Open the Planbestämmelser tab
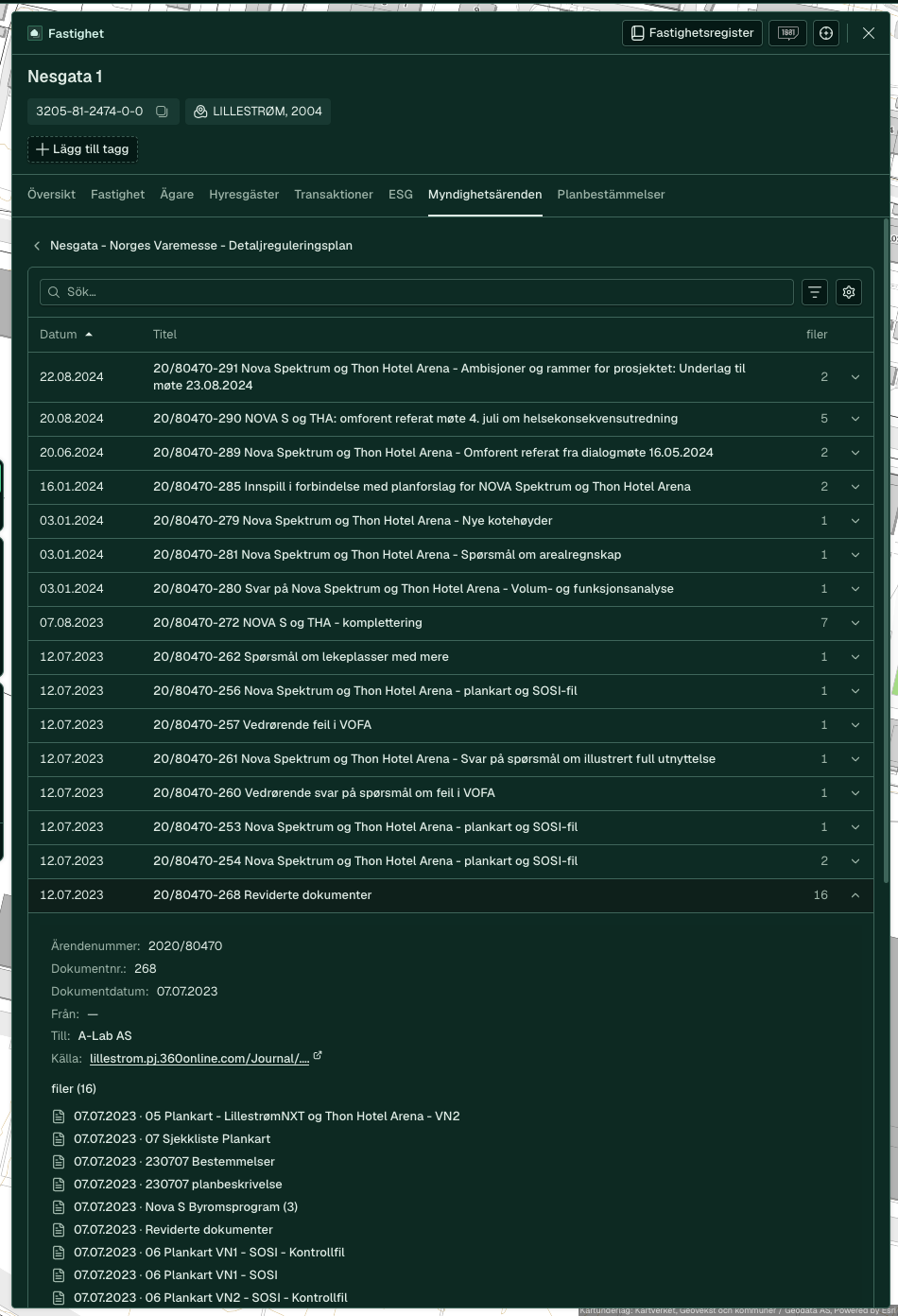Image resolution: width=898 pixels, height=1316 pixels. pyautogui.click(x=611, y=195)
